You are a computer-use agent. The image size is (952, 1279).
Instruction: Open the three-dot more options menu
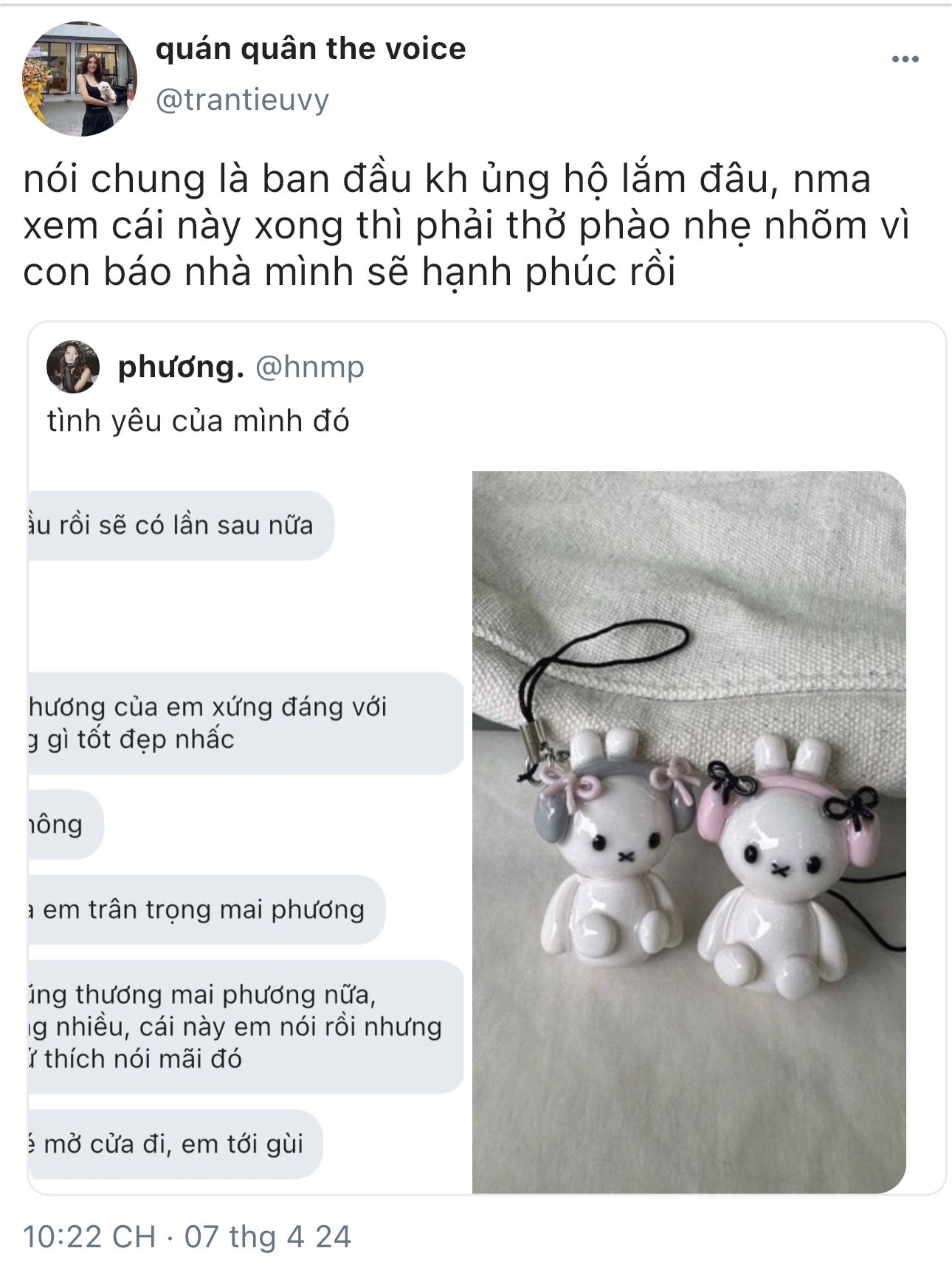click(x=905, y=60)
